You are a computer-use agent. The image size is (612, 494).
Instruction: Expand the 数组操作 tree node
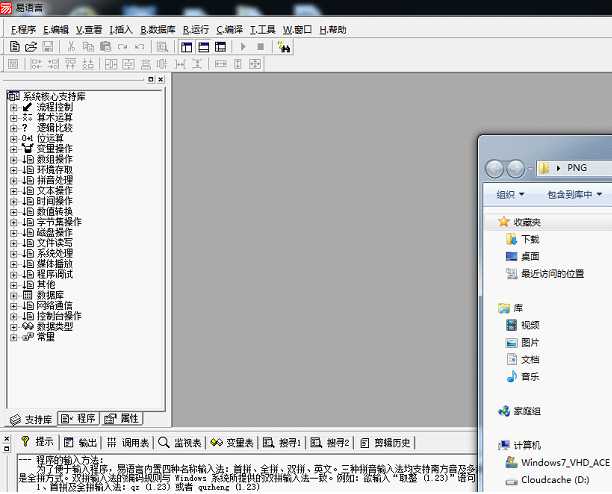(x=13, y=160)
